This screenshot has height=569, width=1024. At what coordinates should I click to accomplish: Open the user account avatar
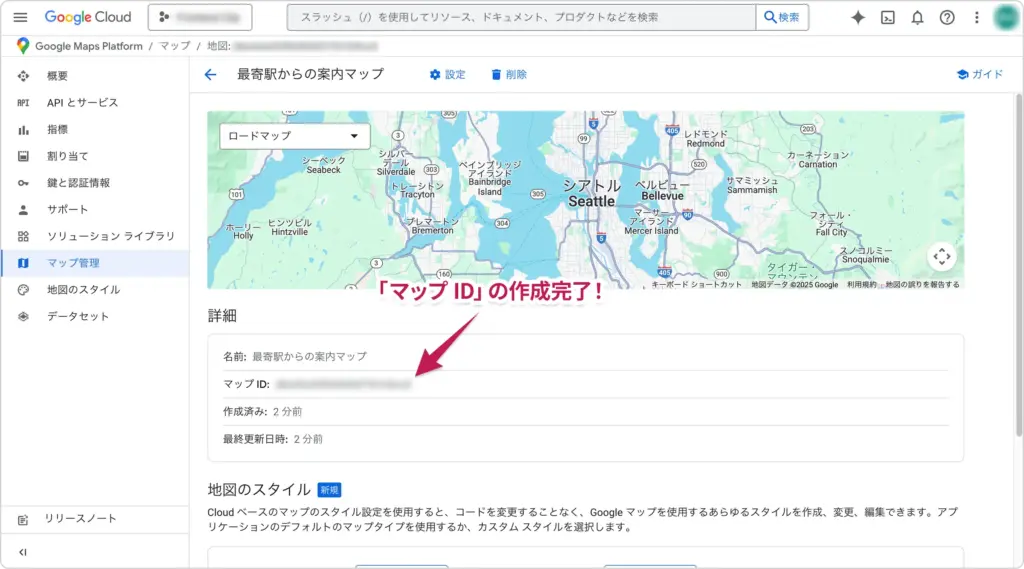(x=1005, y=18)
